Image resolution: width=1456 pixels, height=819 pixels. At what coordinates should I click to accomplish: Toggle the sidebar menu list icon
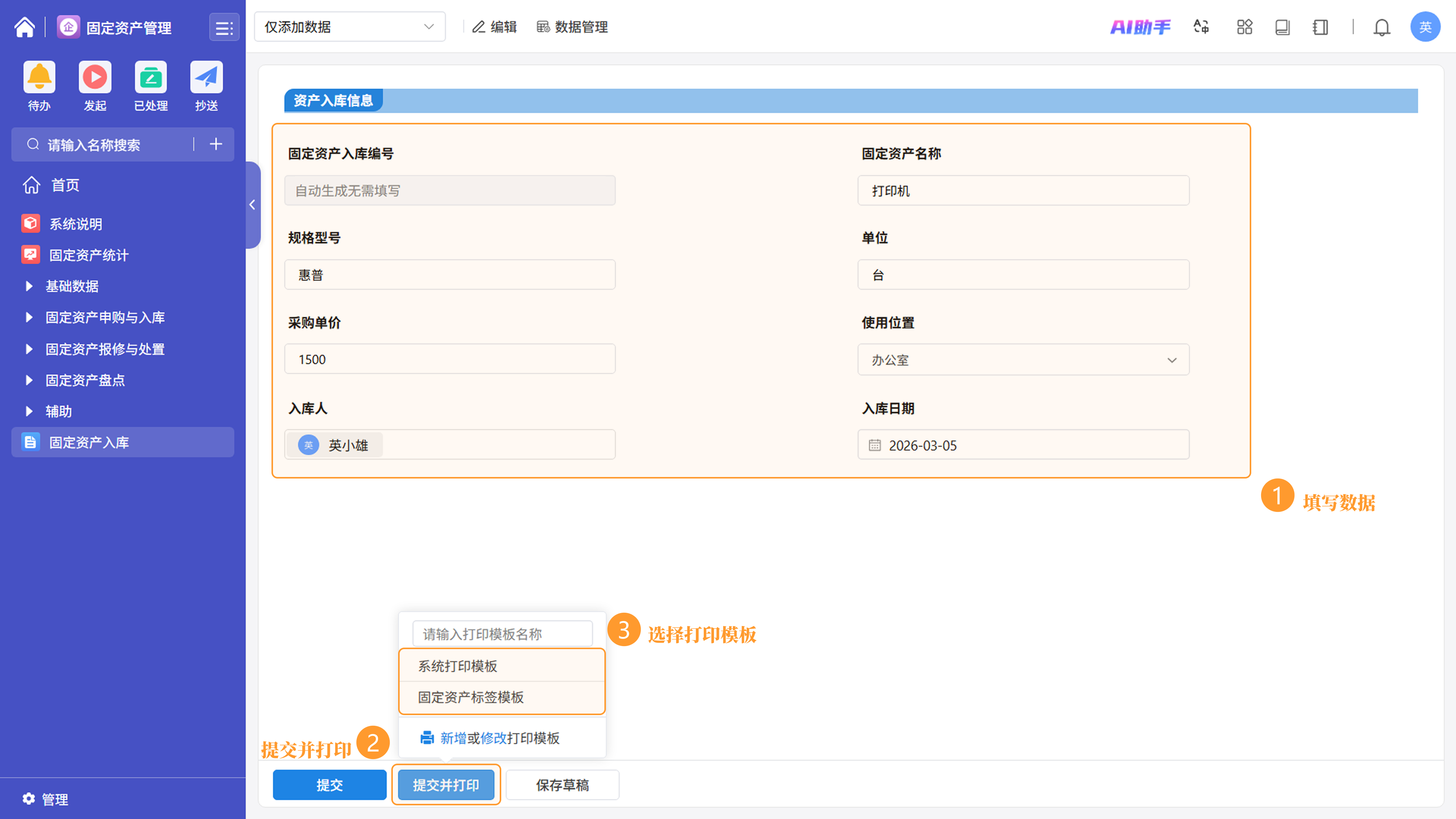tap(224, 27)
